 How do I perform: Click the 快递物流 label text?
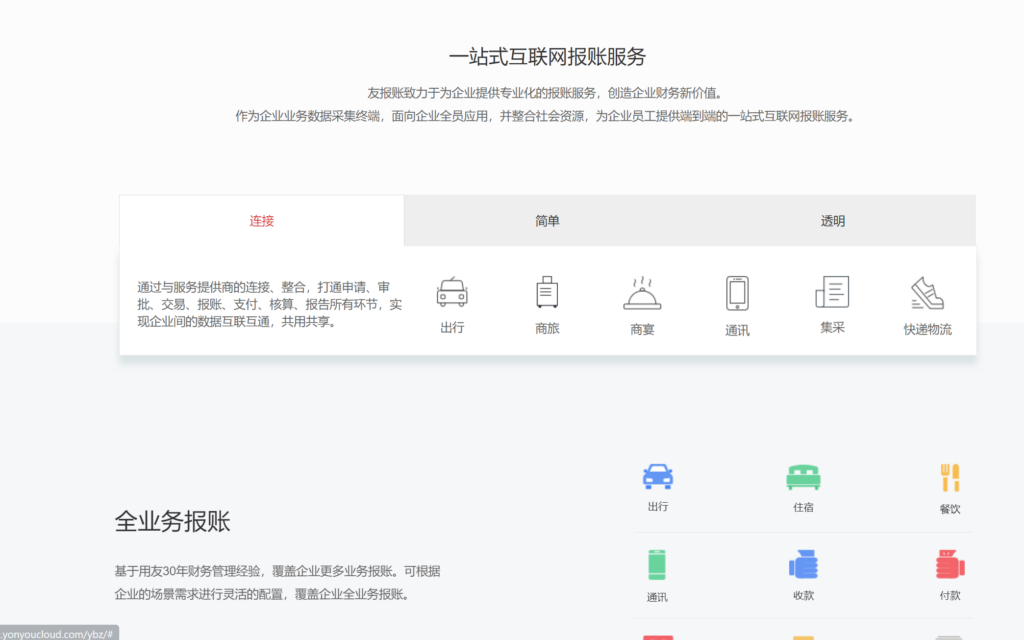(927, 329)
